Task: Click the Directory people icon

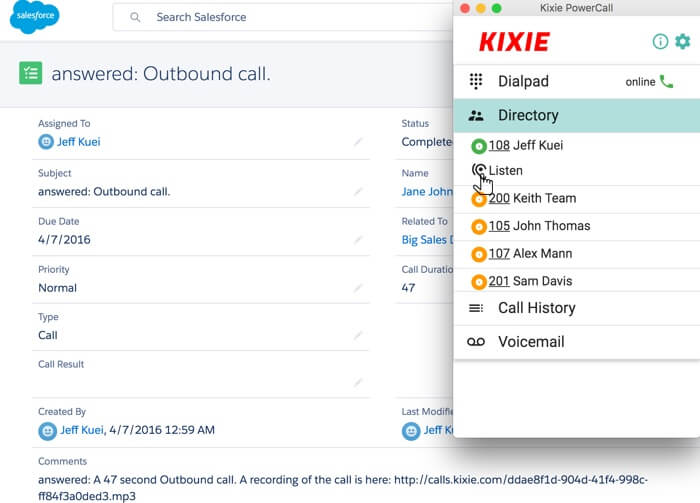Action: [x=476, y=116]
